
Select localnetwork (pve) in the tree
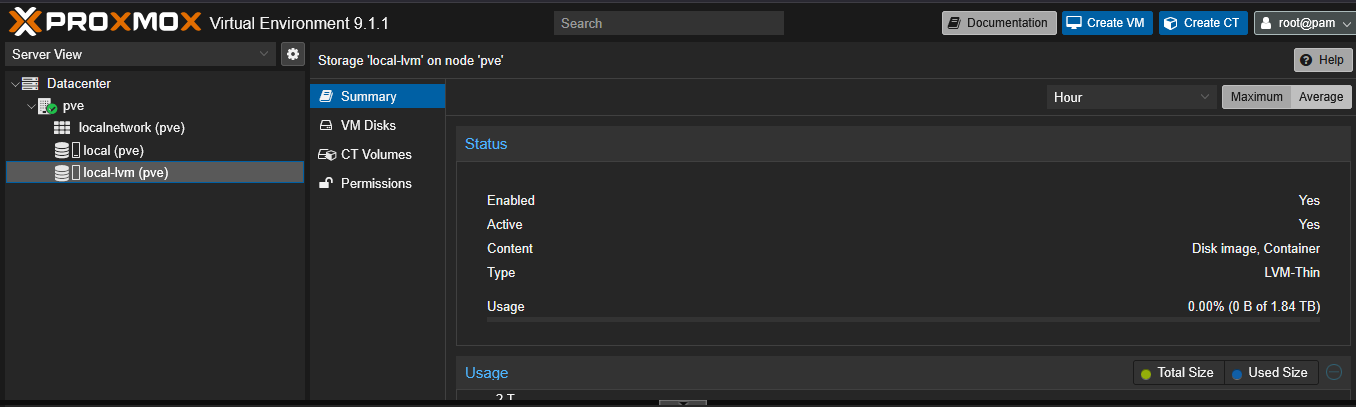click(x=155, y=128)
